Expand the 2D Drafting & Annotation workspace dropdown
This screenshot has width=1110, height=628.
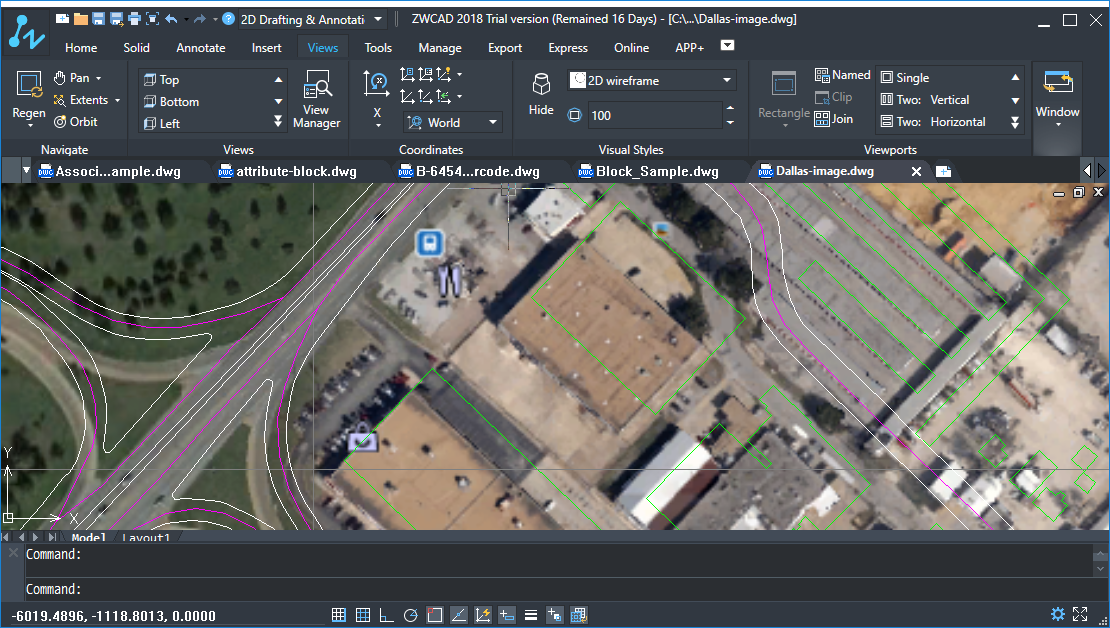point(377,19)
